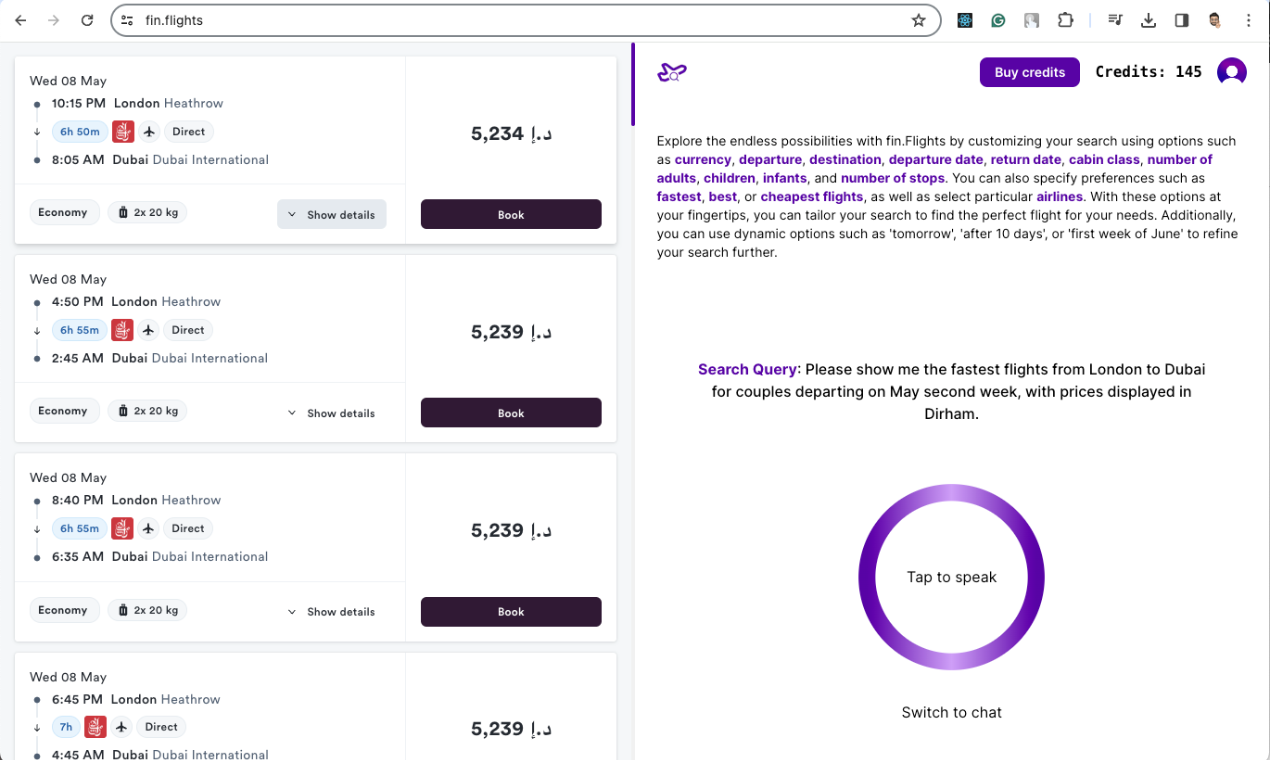Open the media controls icon
The width and height of the screenshot is (1270, 760).
tap(1115, 20)
